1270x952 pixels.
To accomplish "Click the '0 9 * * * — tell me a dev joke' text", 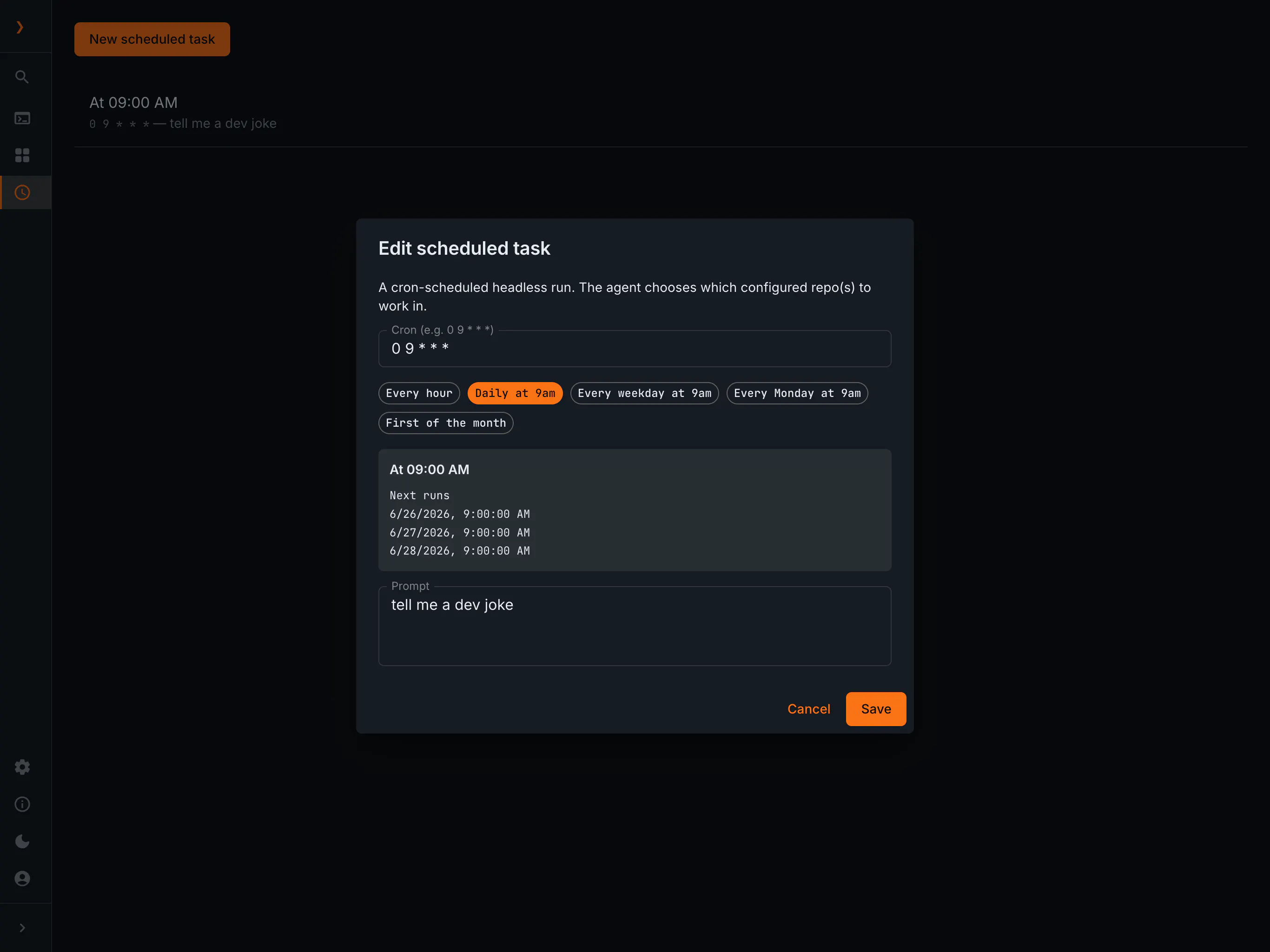I will click(183, 124).
